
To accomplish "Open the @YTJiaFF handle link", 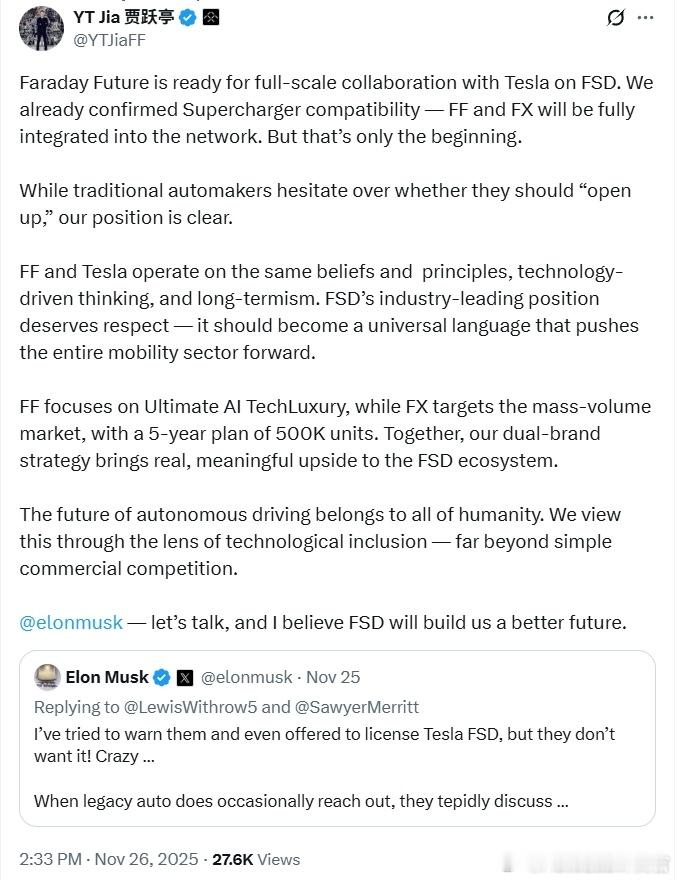I will [x=107, y=40].
